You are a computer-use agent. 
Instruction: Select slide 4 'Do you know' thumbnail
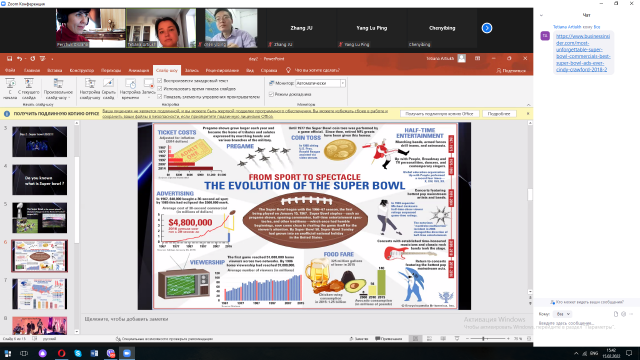[x=40, y=180]
